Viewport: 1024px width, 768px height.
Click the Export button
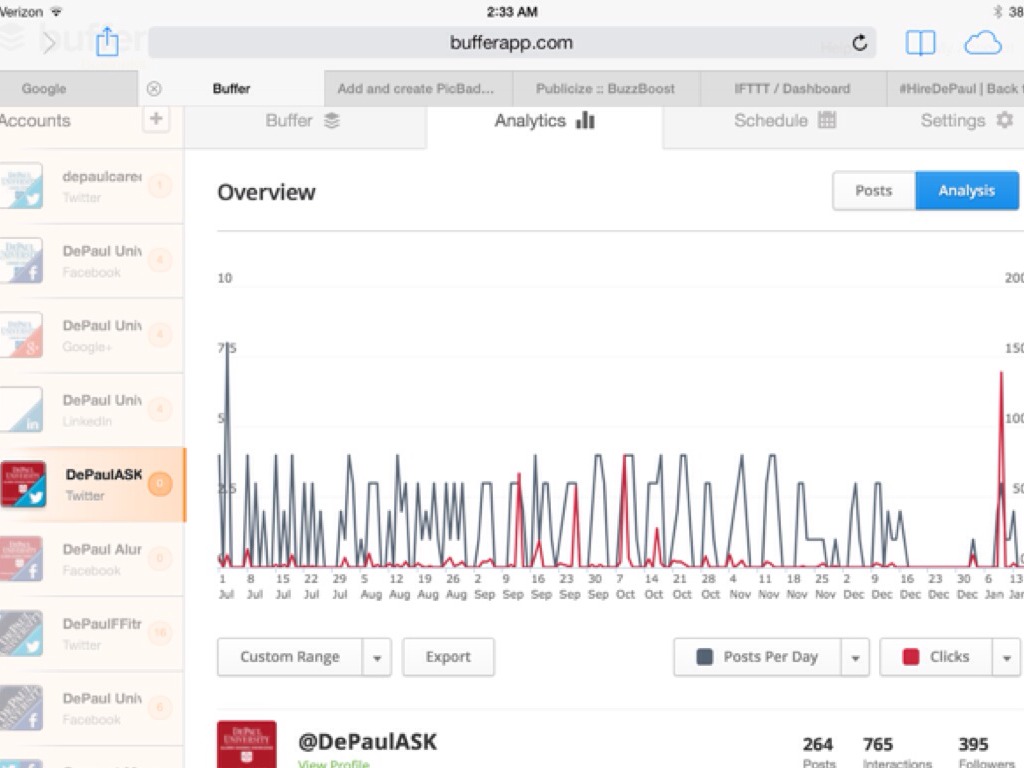(x=448, y=658)
